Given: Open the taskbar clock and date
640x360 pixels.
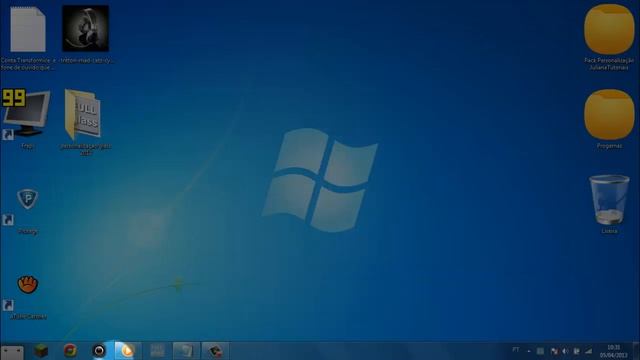Looking at the screenshot, I should pyautogui.click(x=613, y=351).
